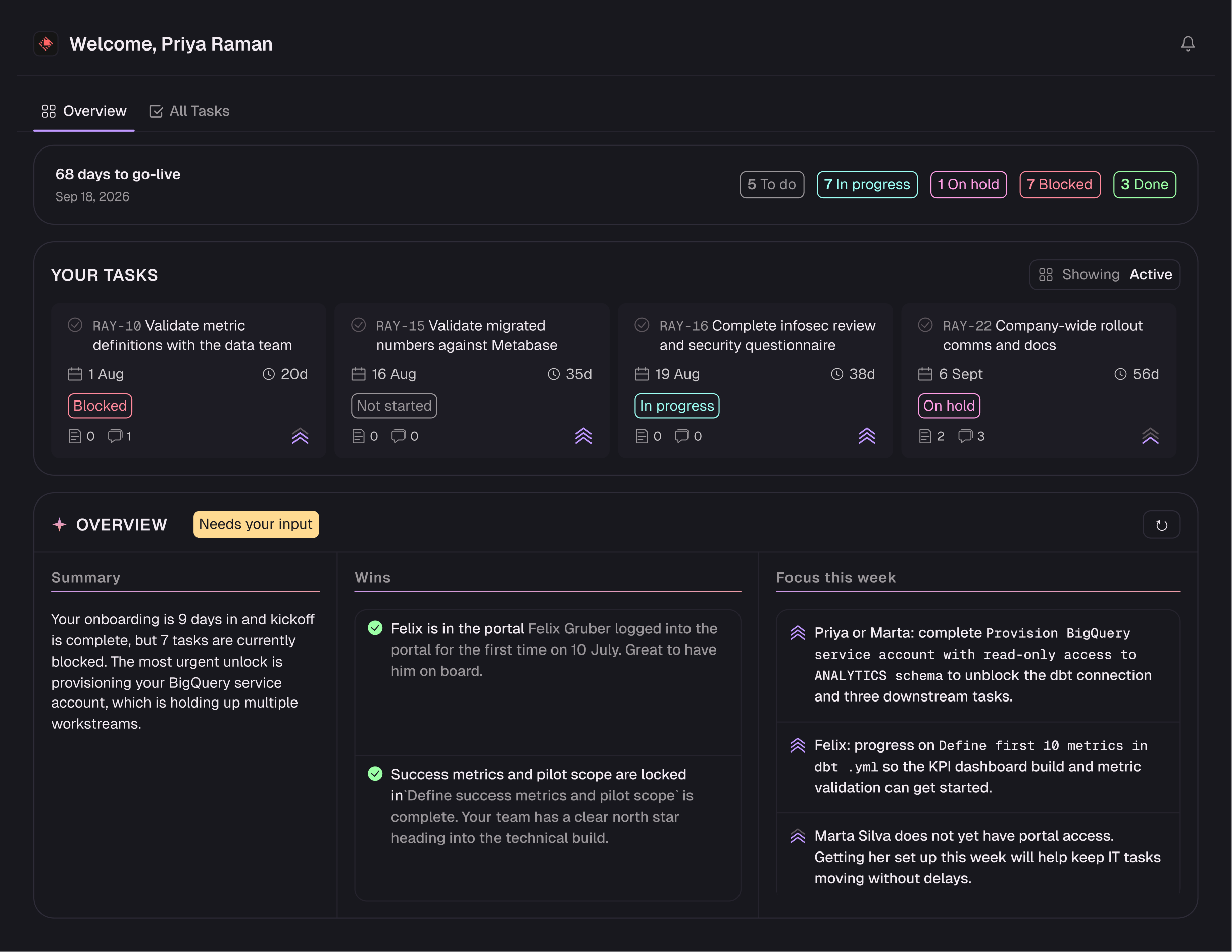Click clock icon beside 20d
This screenshot has height=952, width=1232.
point(269,374)
